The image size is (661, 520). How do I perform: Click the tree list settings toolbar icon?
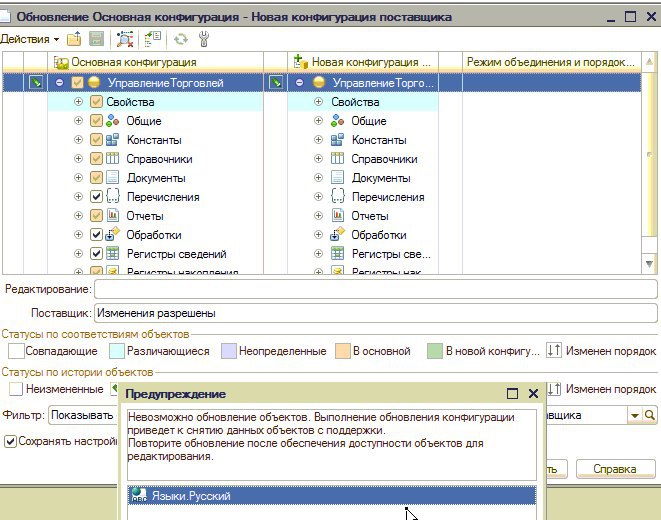click(153, 39)
